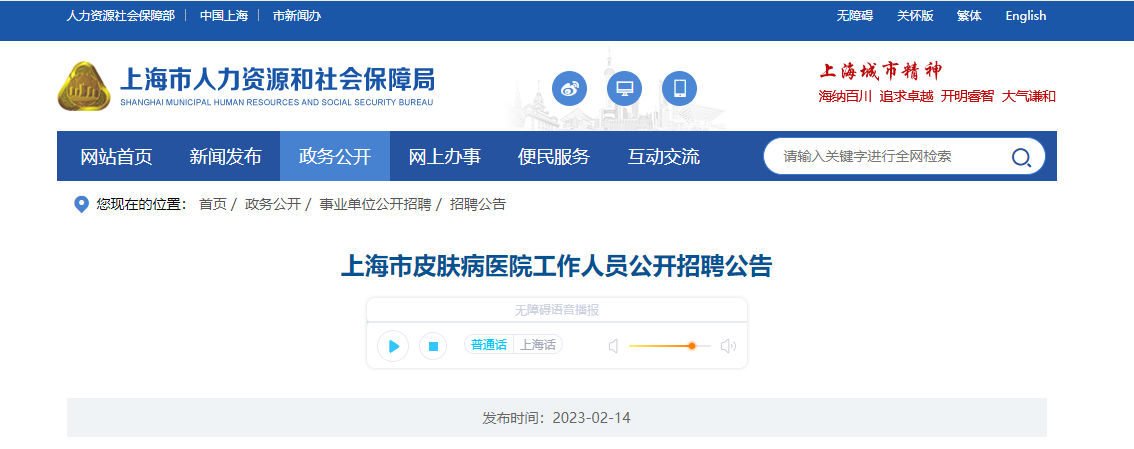Viewport: 1134px width, 449px height.
Task: Open the Weibo icon link
Action: pyautogui.click(x=569, y=88)
